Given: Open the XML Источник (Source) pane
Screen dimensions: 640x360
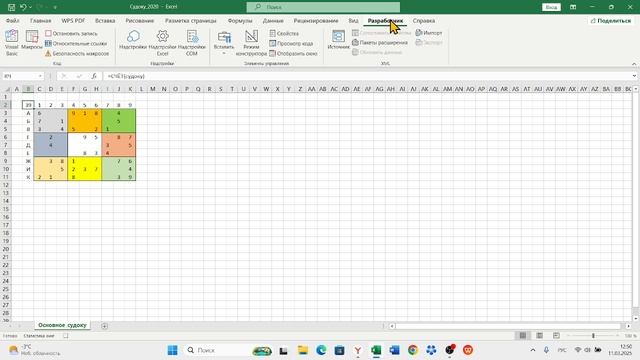Looking at the screenshot, I should point(338,40).
